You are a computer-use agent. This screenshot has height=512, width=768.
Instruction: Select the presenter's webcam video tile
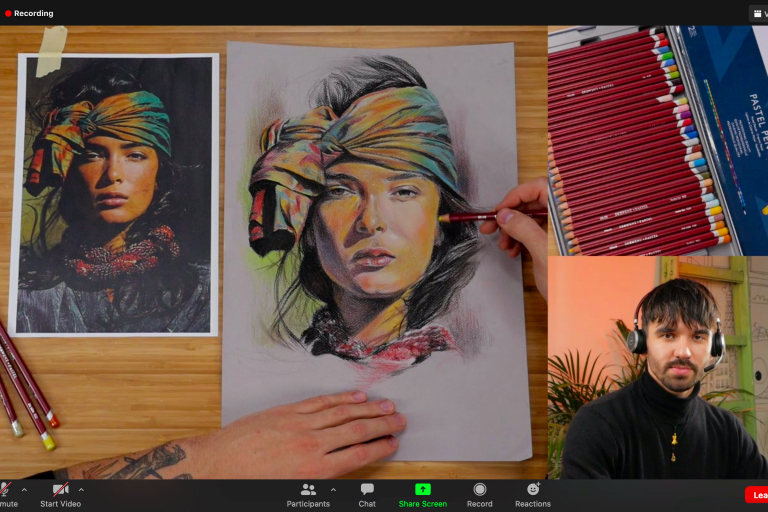pos(657,367)
